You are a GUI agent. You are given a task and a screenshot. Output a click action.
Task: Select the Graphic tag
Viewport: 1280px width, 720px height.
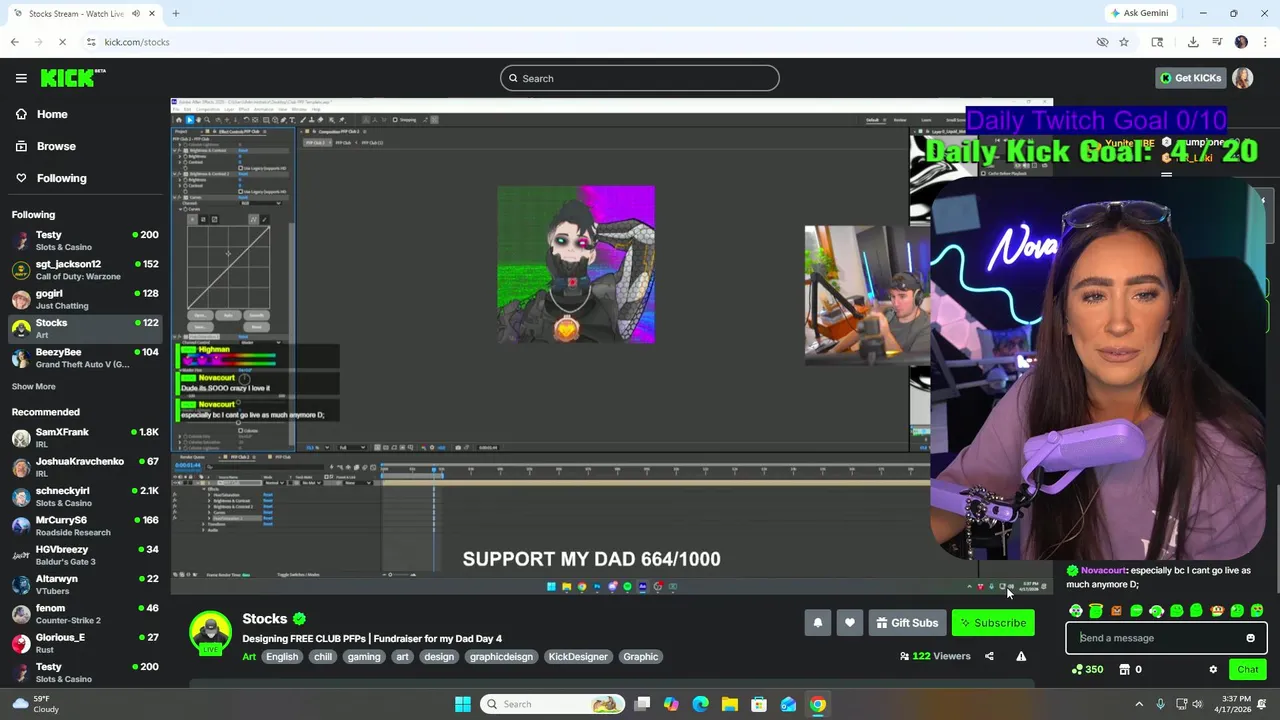tap(641, 657)
